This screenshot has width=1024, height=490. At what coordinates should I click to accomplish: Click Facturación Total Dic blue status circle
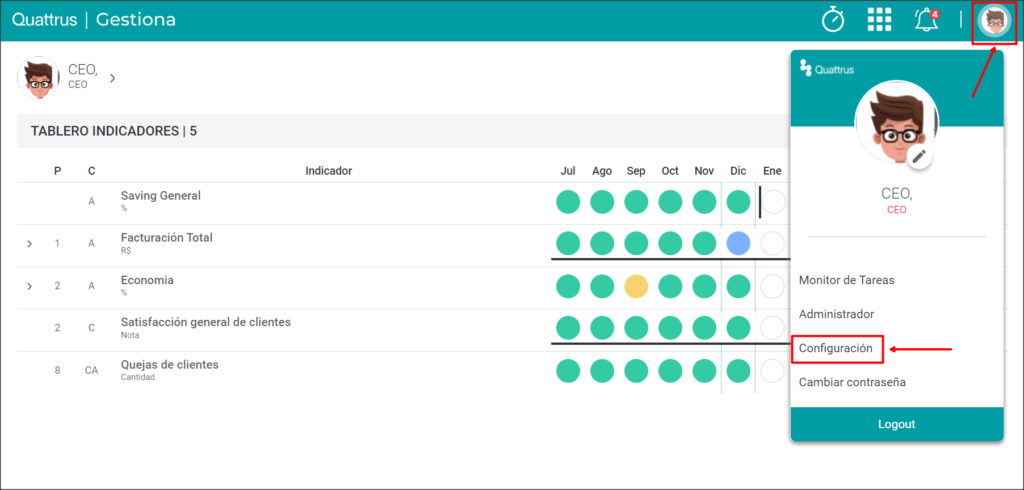click(x=738, y=244)
